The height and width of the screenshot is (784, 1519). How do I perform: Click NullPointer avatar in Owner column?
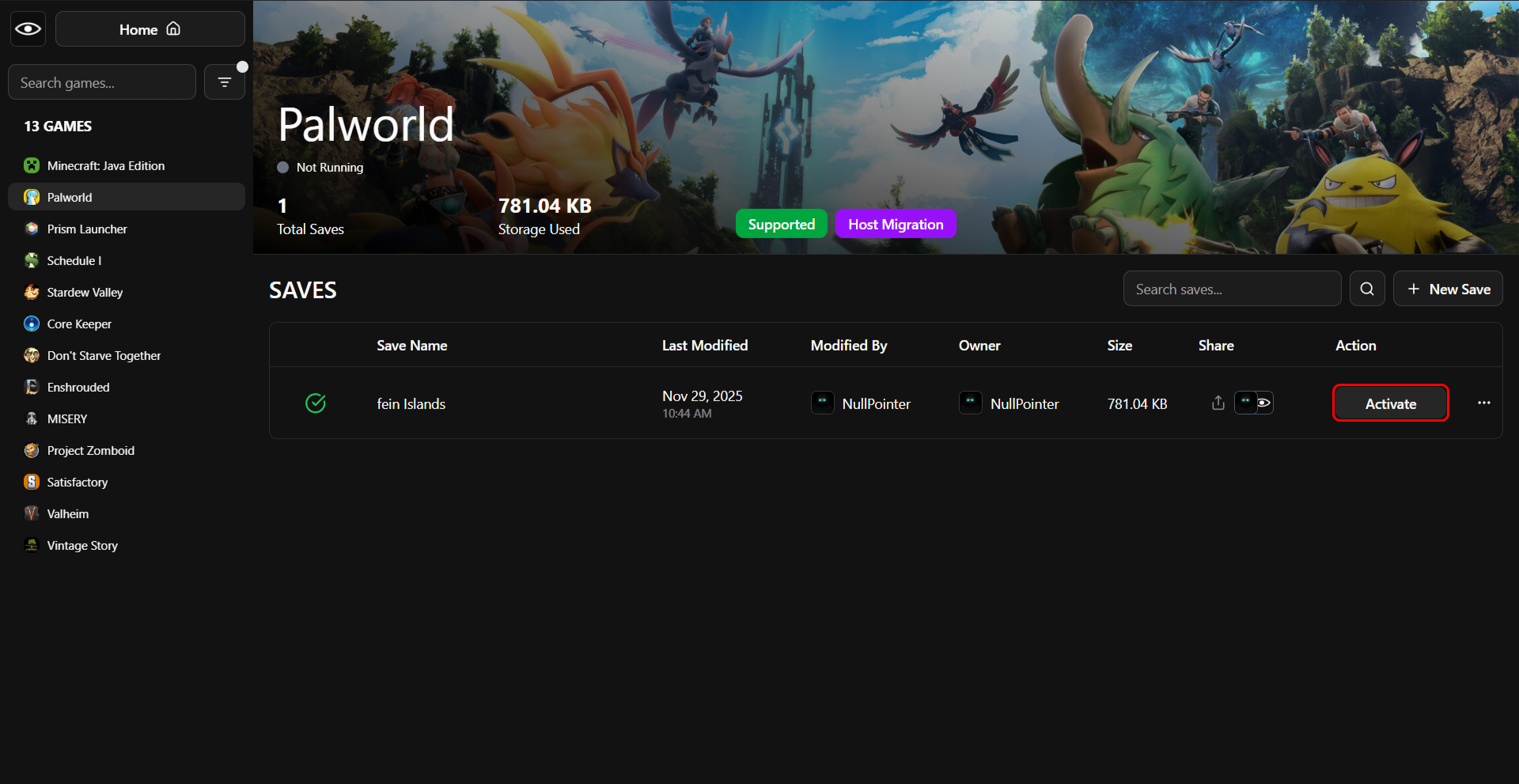971,403
